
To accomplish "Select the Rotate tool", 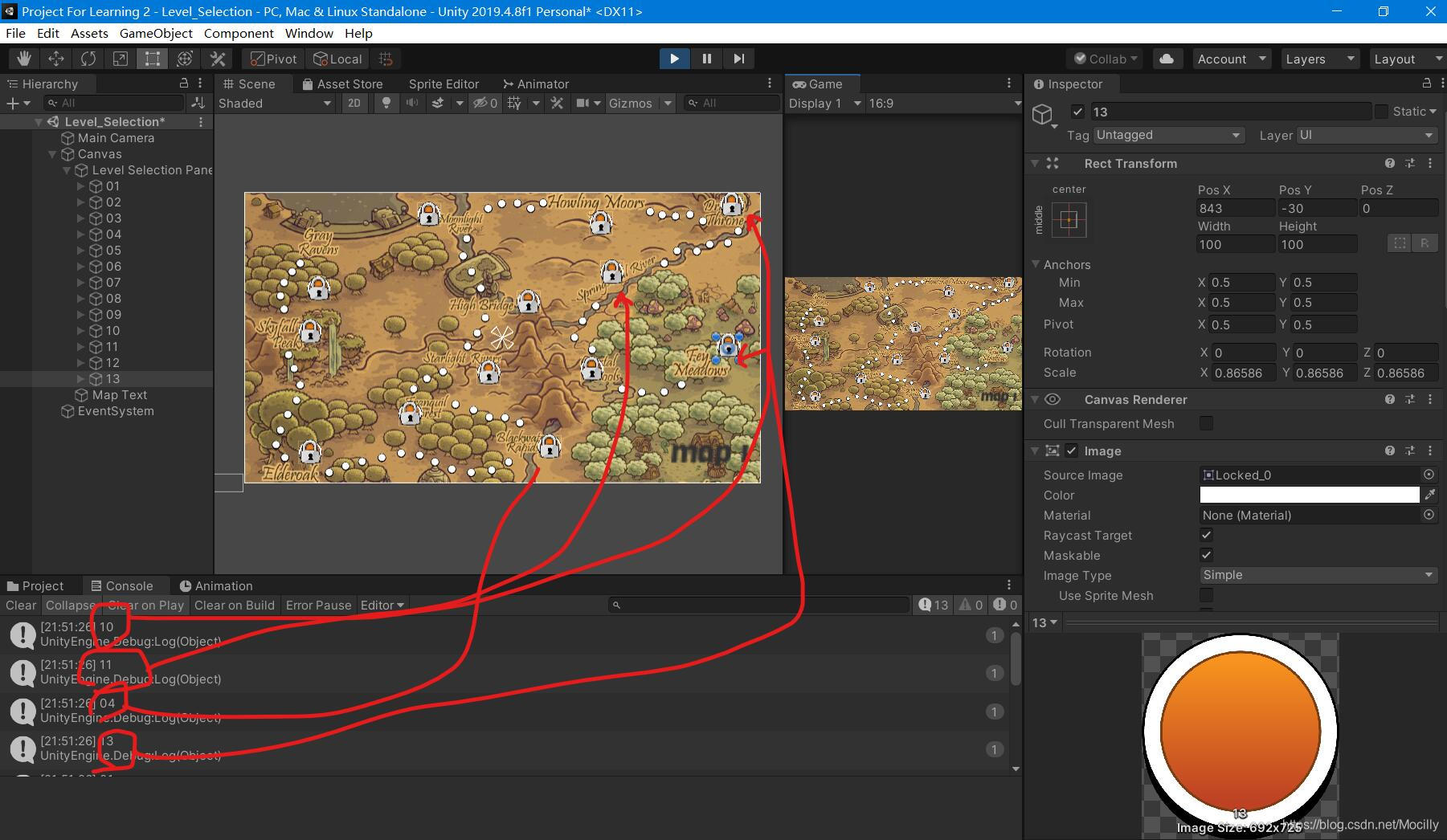I will [88, 59].
